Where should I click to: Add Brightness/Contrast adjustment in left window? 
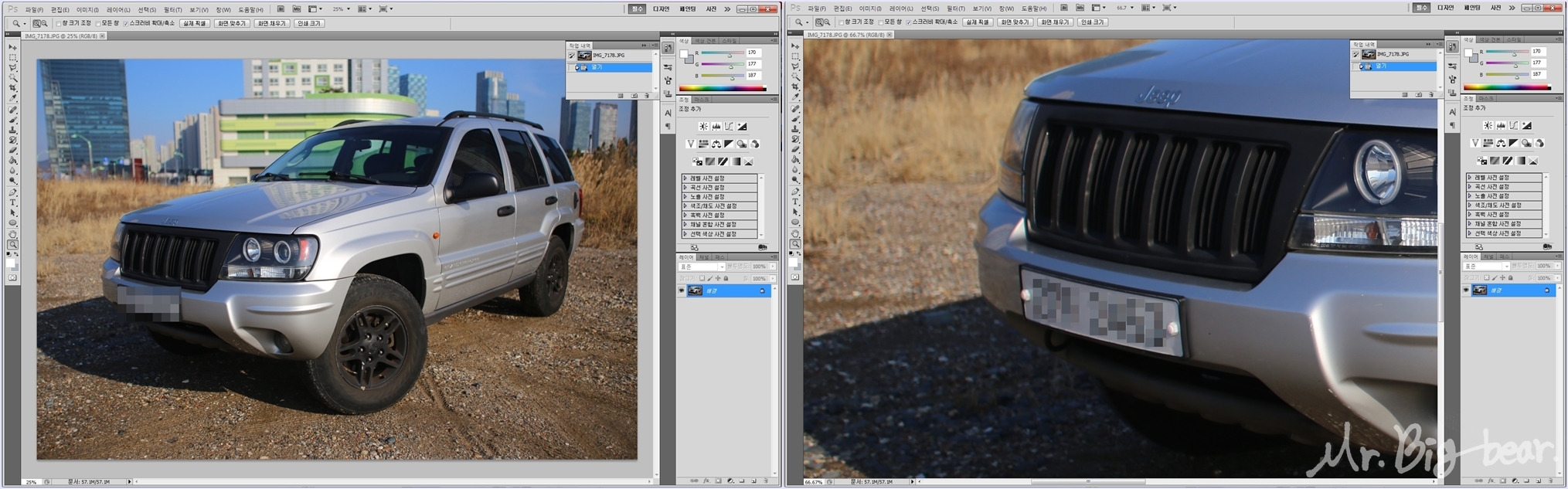[704, 126]
